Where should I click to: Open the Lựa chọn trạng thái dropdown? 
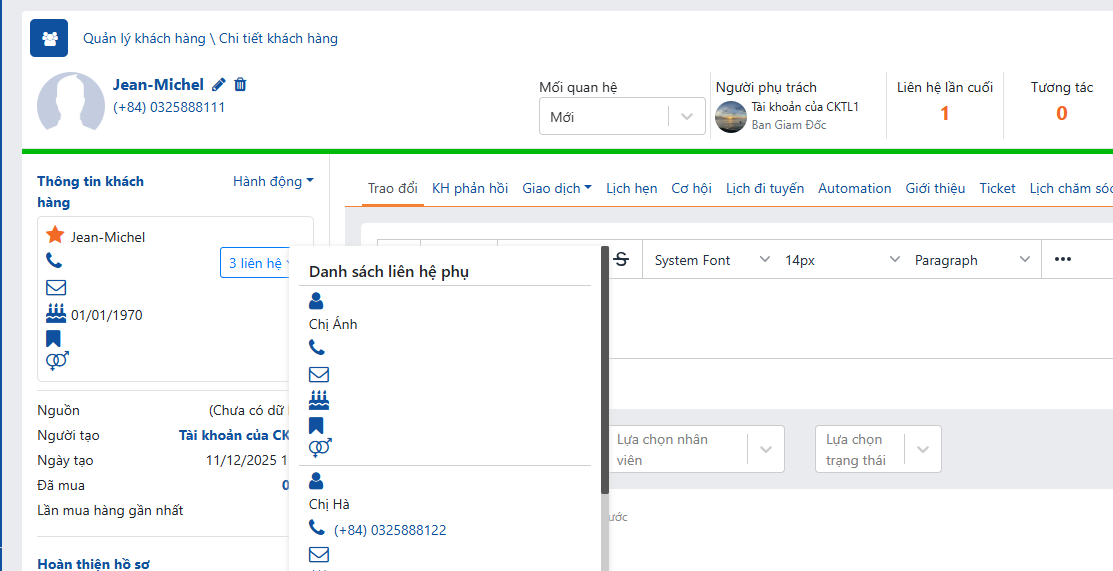[877, 450]
